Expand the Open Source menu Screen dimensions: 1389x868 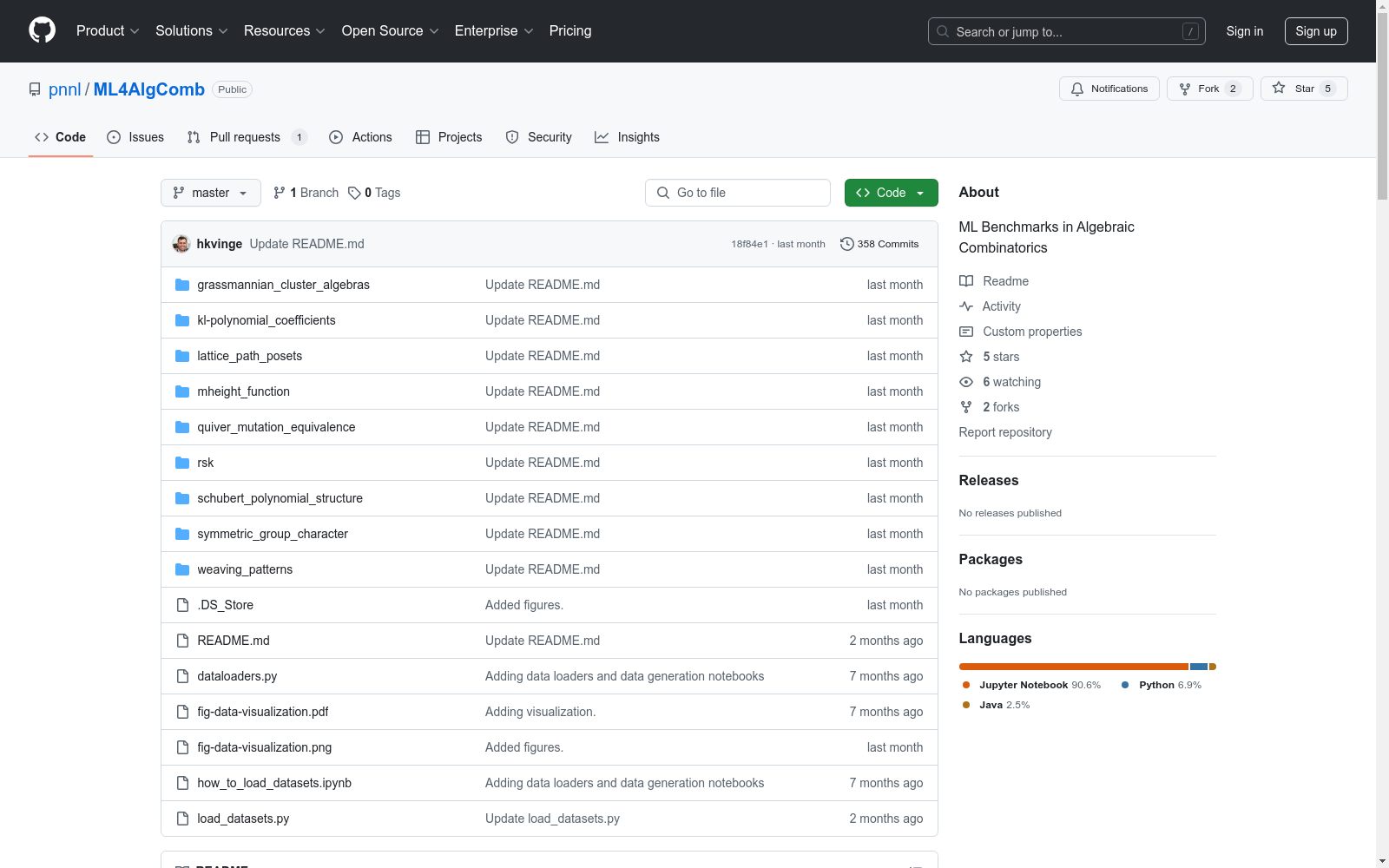pyautogui.click(x=391, y=30)
